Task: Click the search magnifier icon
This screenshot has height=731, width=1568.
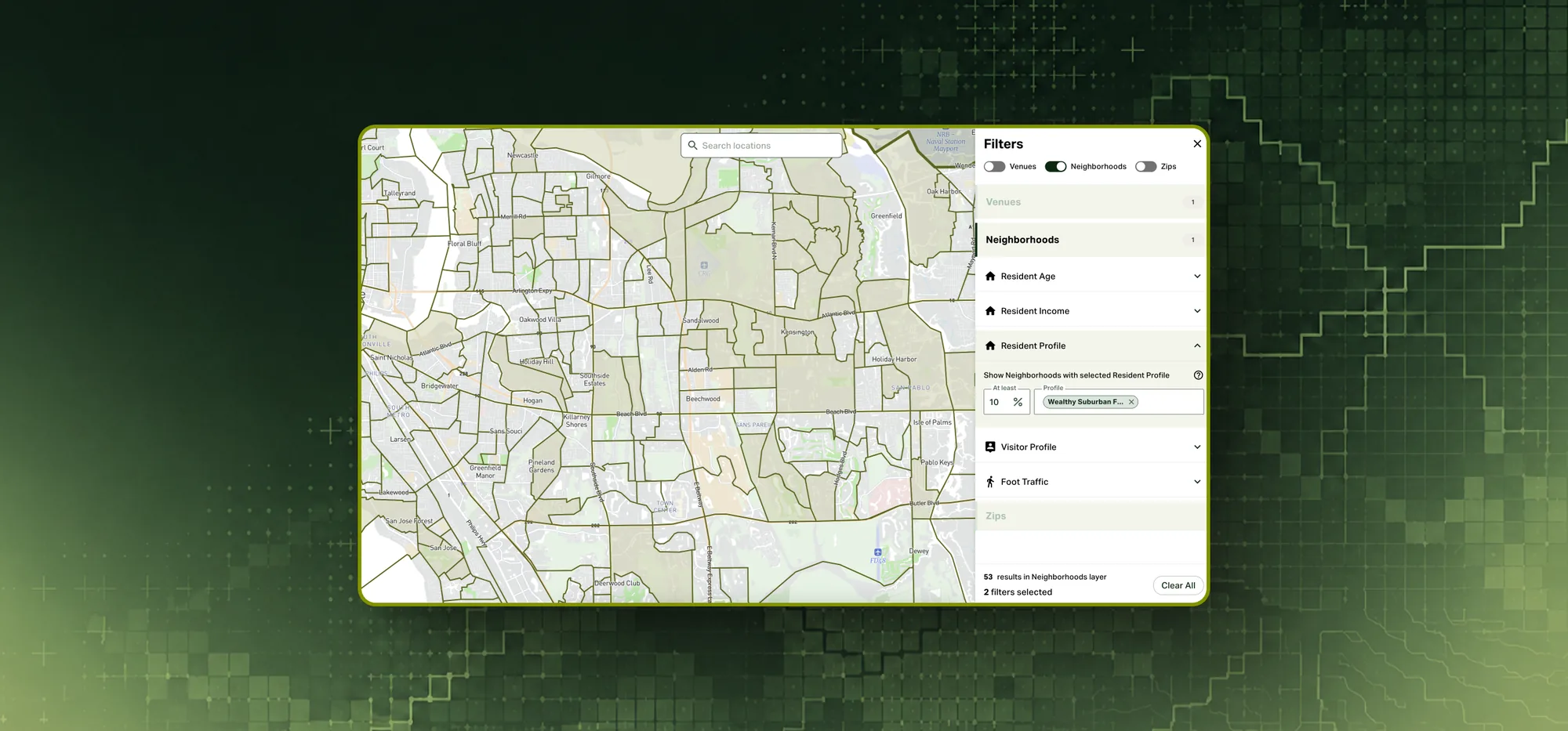Action: coord(692,145)
